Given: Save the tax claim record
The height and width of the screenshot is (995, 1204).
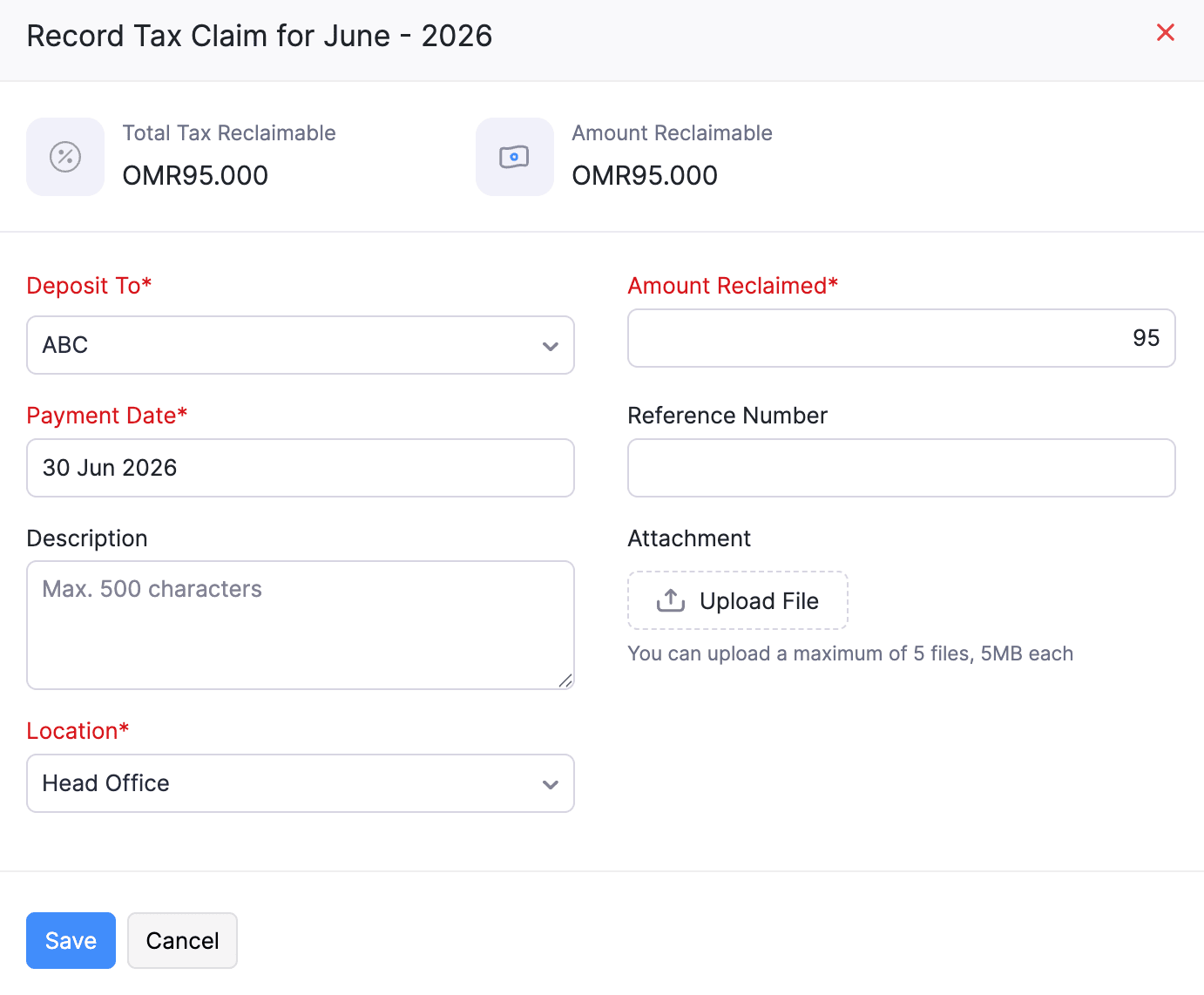Looking at the screenshot, I should [71, 940].
